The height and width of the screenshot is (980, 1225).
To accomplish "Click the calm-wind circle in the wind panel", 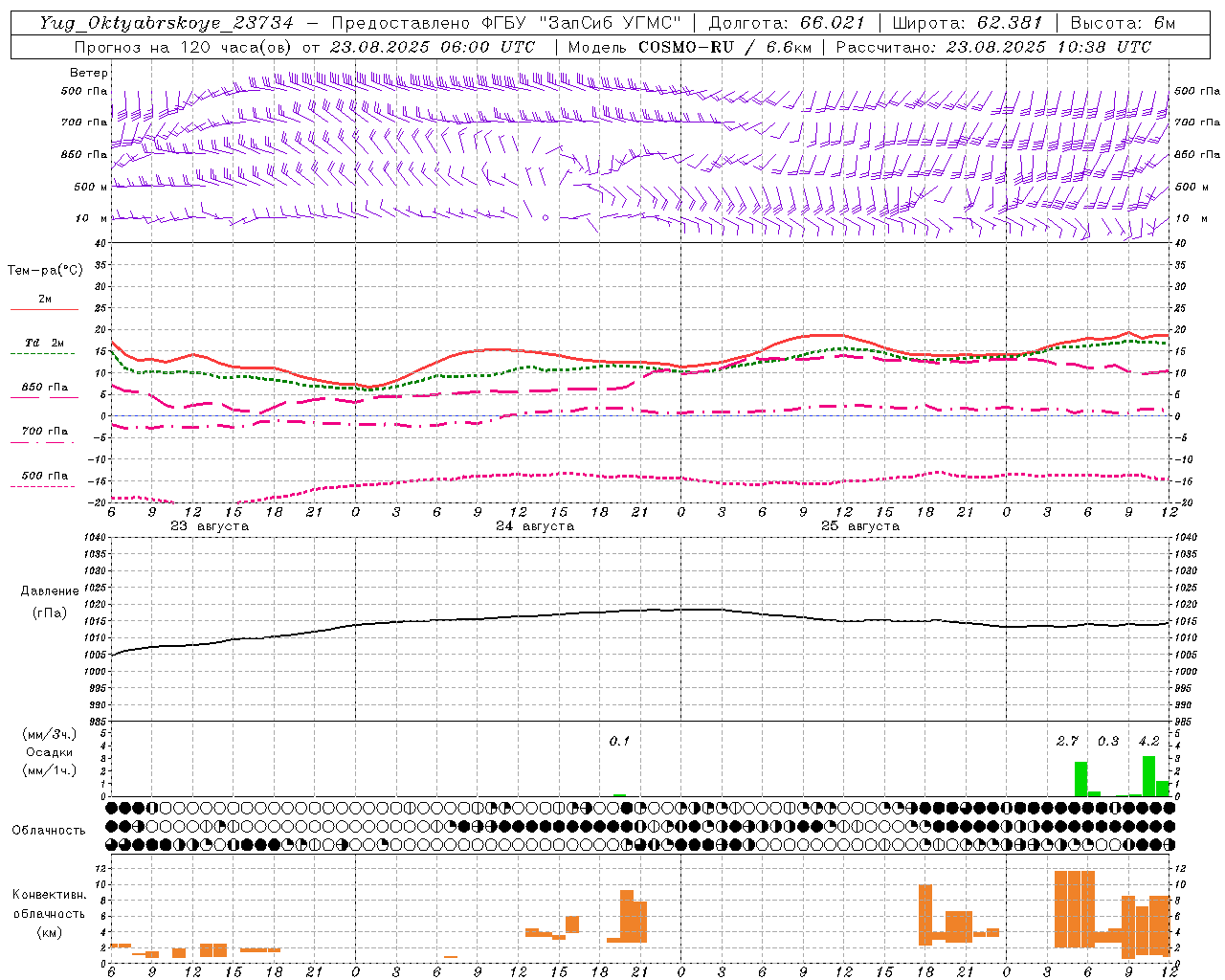I will tap(546, 218).
